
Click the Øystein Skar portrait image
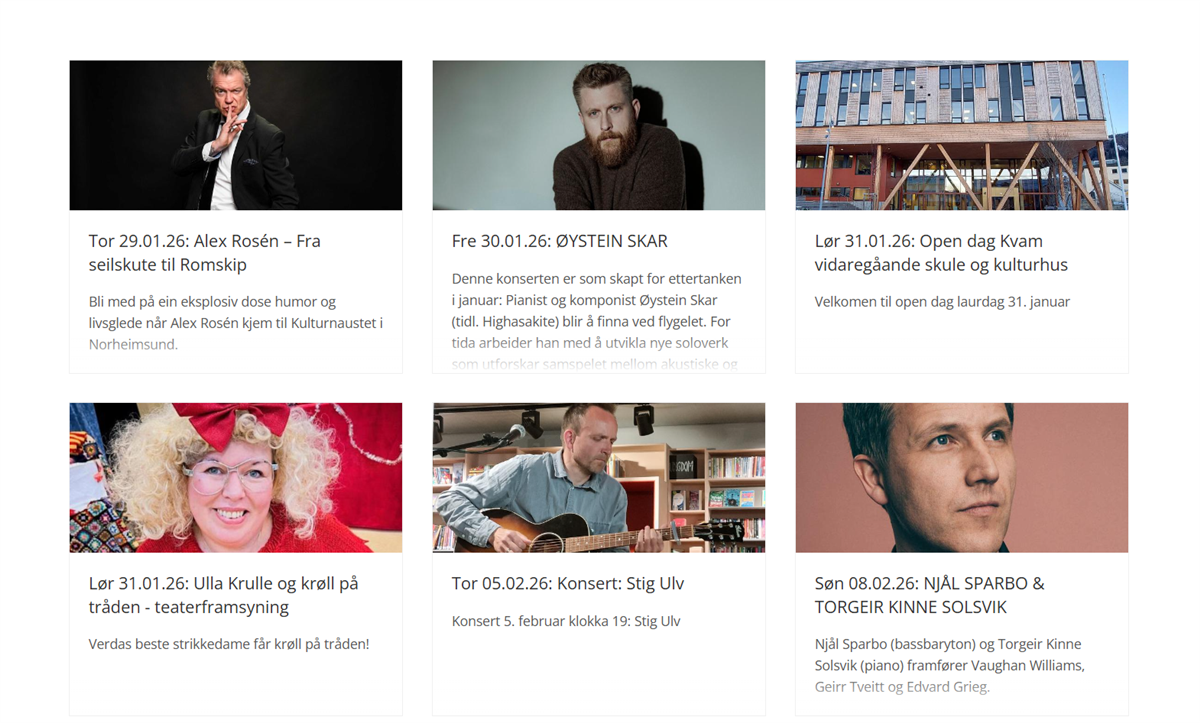point(598,135)
